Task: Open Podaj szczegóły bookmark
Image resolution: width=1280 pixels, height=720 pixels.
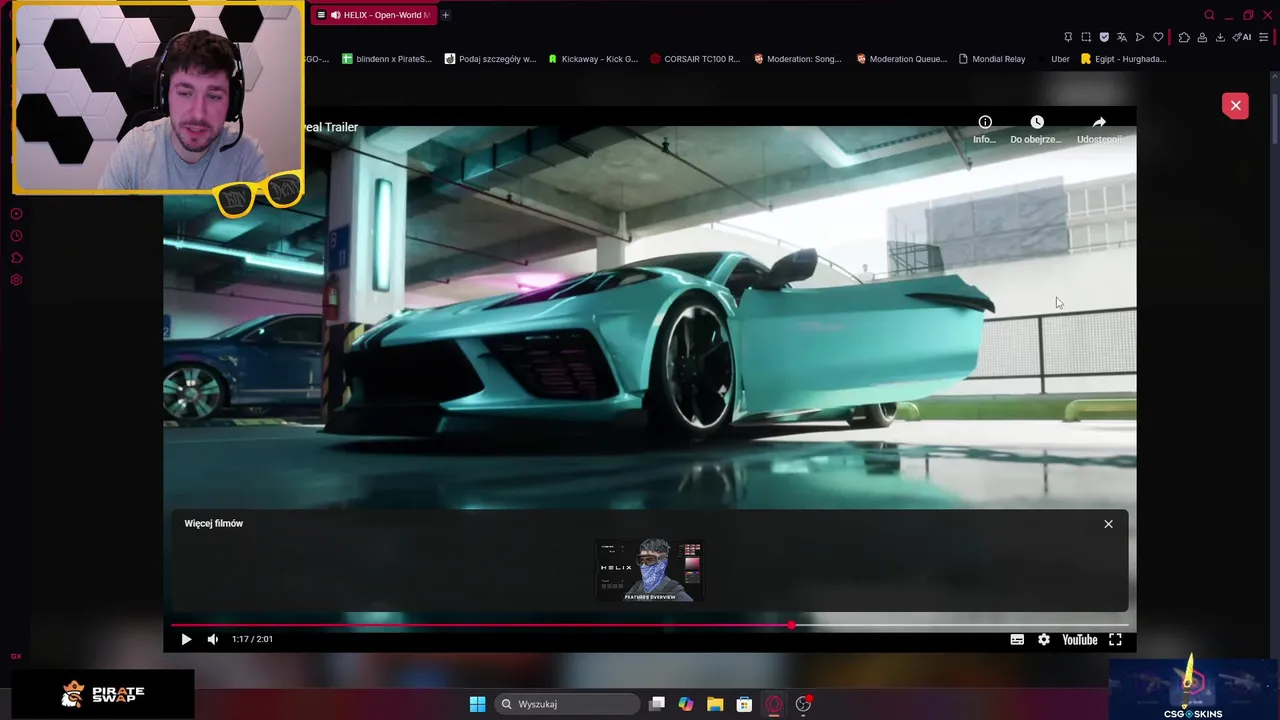Action: click(491, 59)
